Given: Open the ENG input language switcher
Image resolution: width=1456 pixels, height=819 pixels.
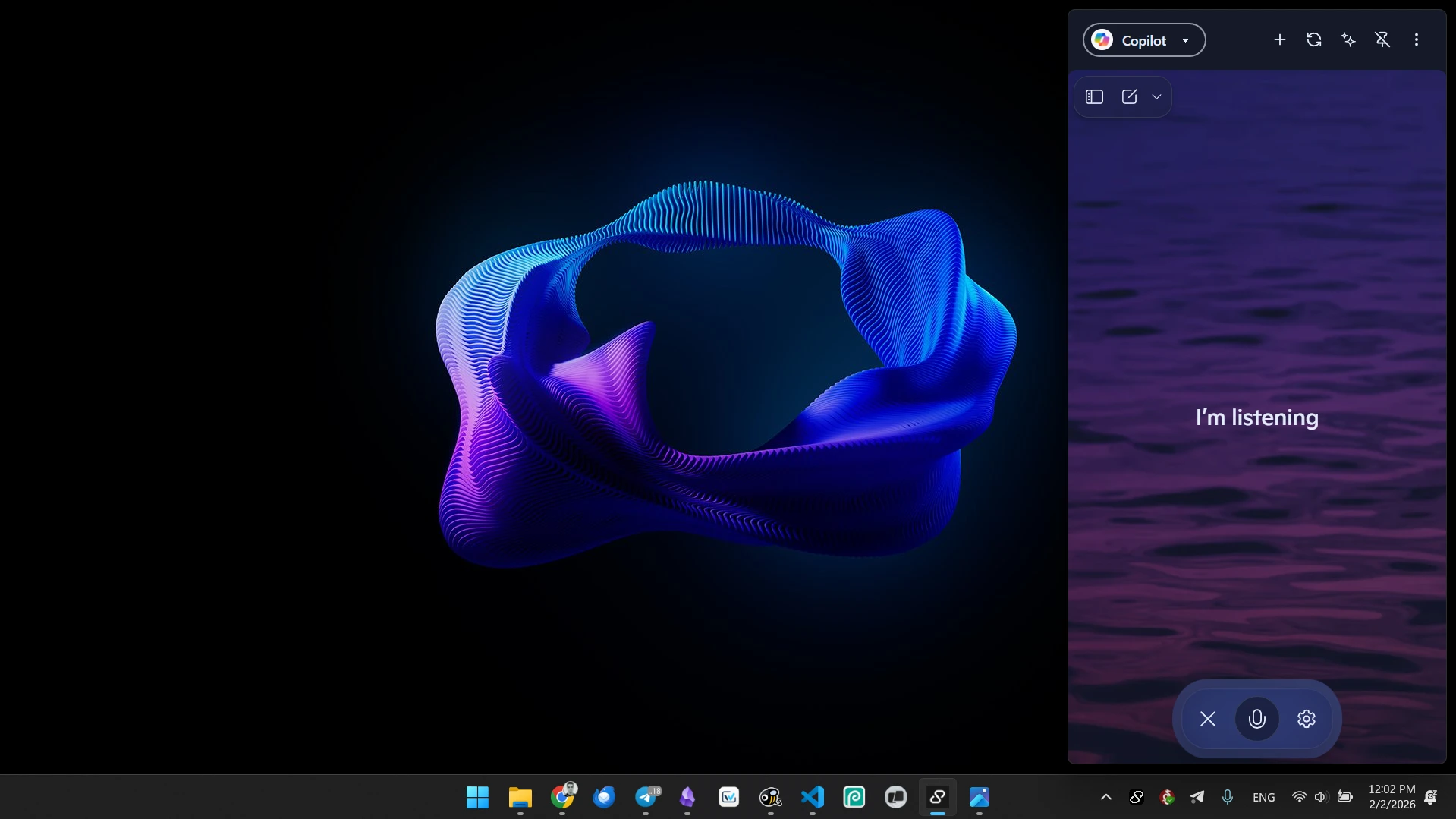Looking at the screenshot, I should (1263, 797).
